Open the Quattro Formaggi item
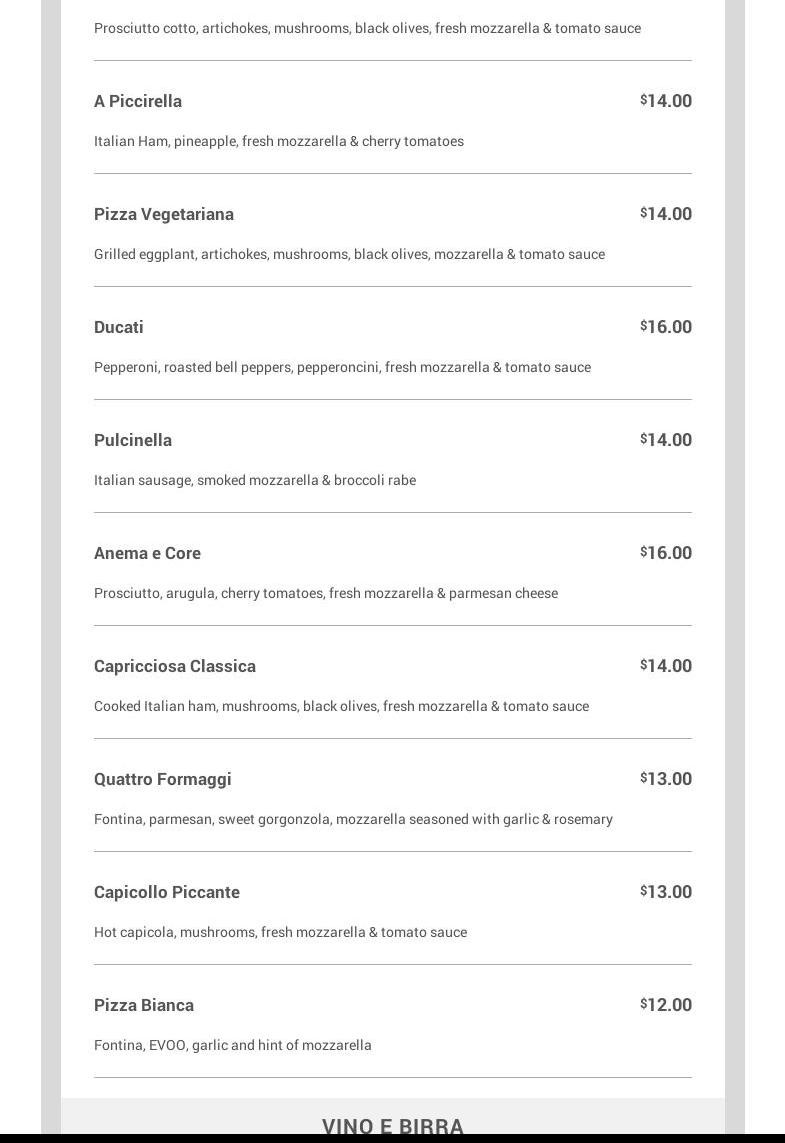The height and width of the screenshot is (1143, 785). [163, 779]
